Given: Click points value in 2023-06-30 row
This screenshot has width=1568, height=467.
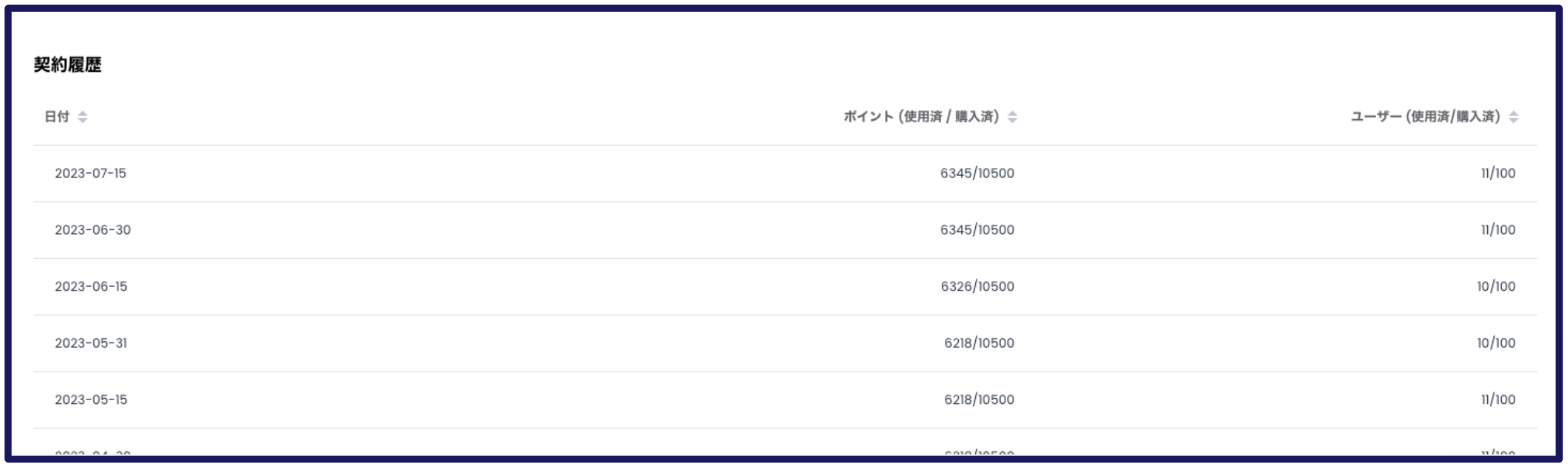Looking at the screenshot, I should (x=977, y=230).
